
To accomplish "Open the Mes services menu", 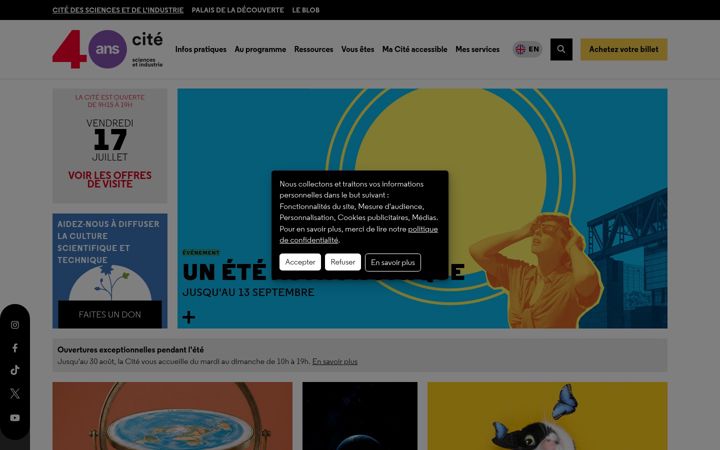I will pos(478,49).
